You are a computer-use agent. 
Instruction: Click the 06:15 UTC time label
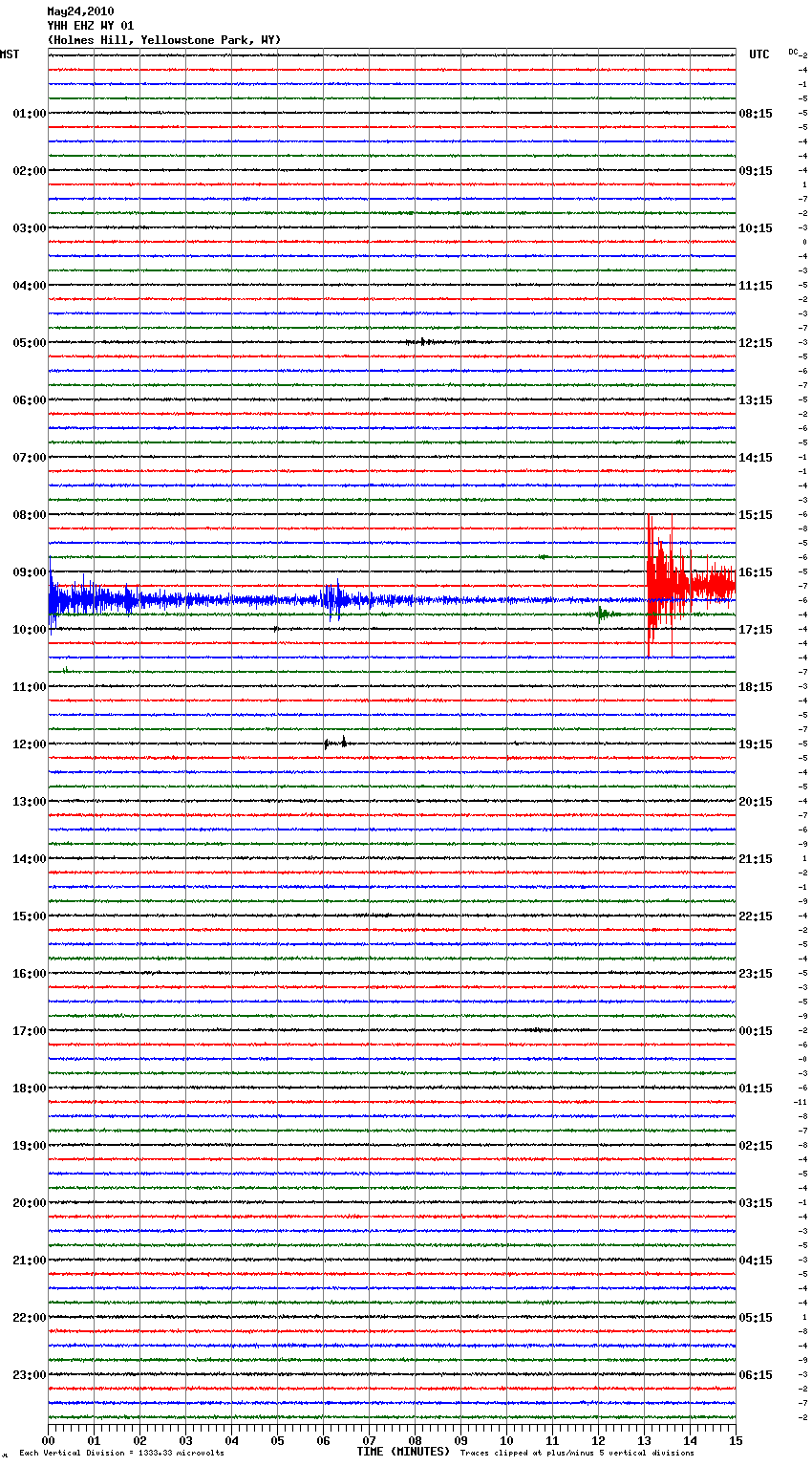[x=756, y=1375]
